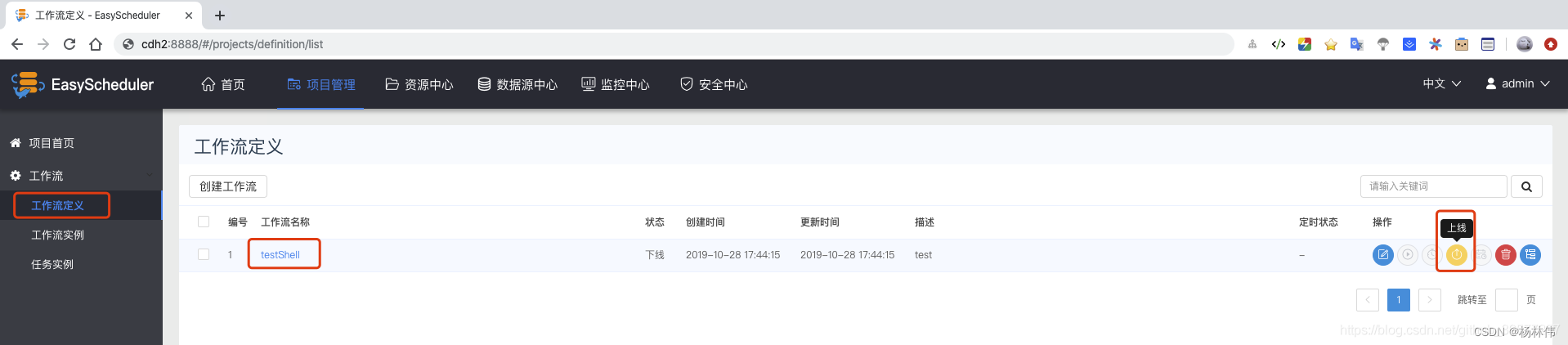Viewport: 1568px width, 345px height.
Task: Check the checkbox for the testShell row
Action: [x=204, y=254]
